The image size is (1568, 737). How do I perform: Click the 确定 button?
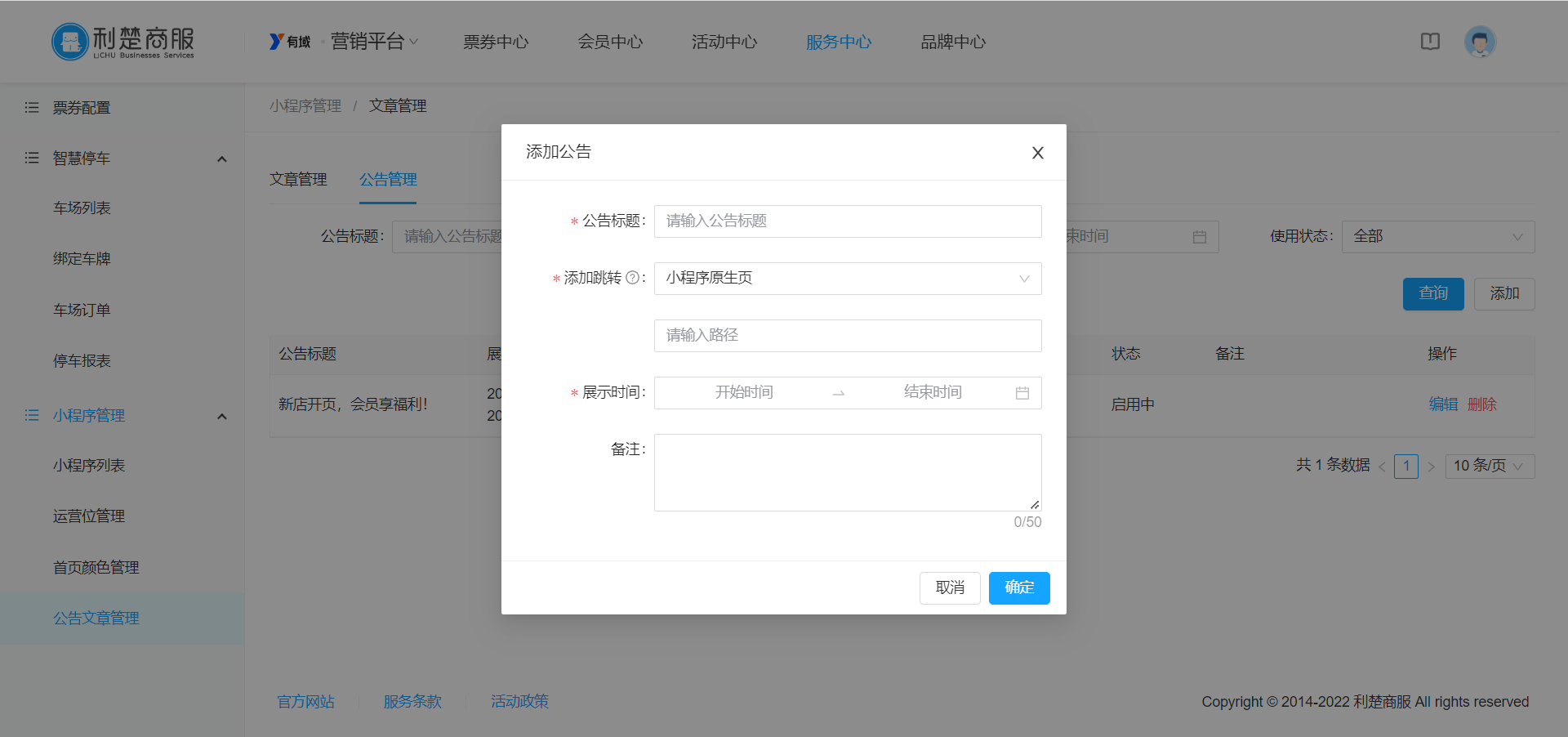pyautogui.click(x=1019, y=588)
